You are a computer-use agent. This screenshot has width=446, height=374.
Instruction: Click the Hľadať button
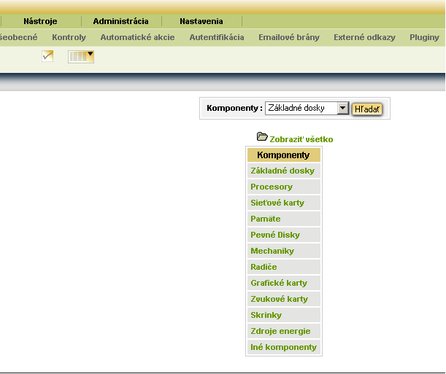pyautogui.click(x=367, y=109)
